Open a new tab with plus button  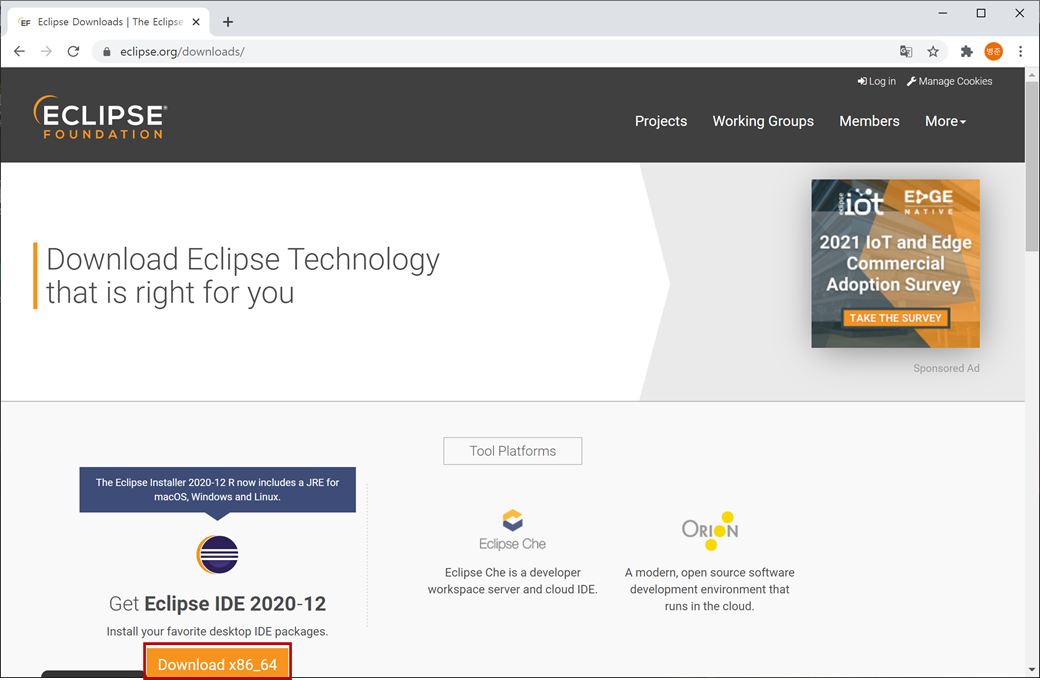228,22
